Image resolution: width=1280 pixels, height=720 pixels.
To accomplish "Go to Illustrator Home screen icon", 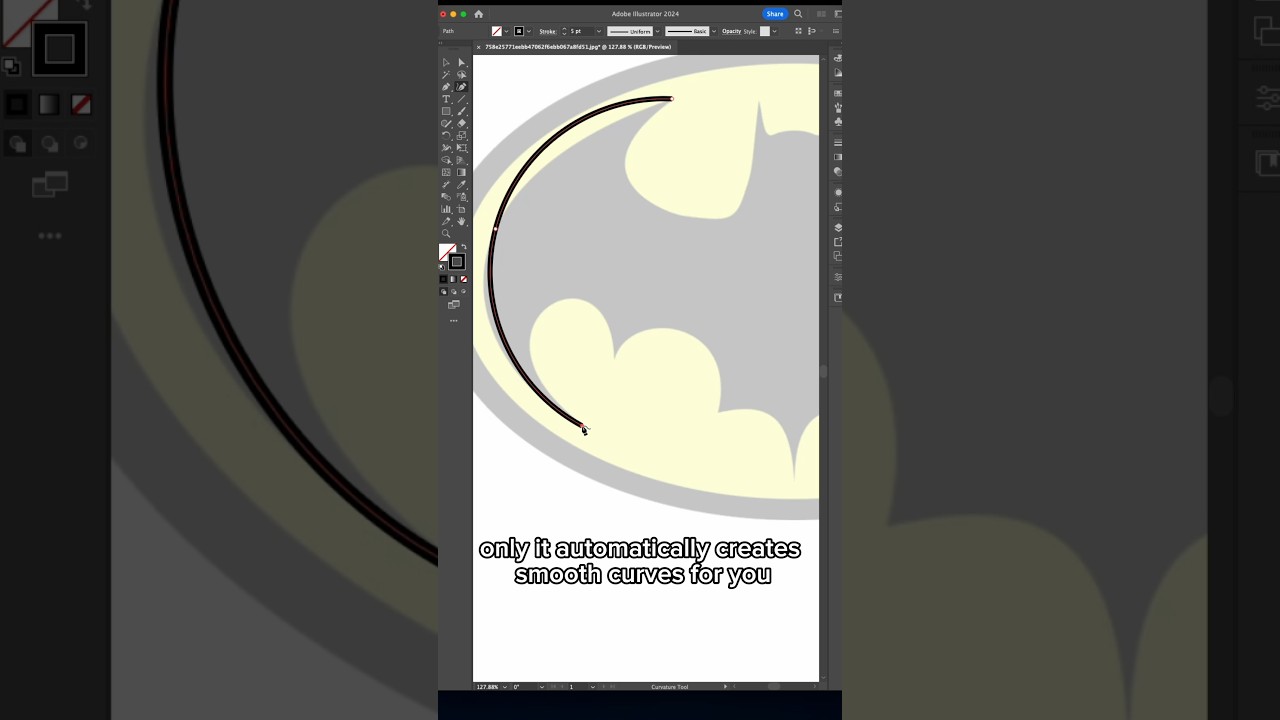I will click(478, 14).
